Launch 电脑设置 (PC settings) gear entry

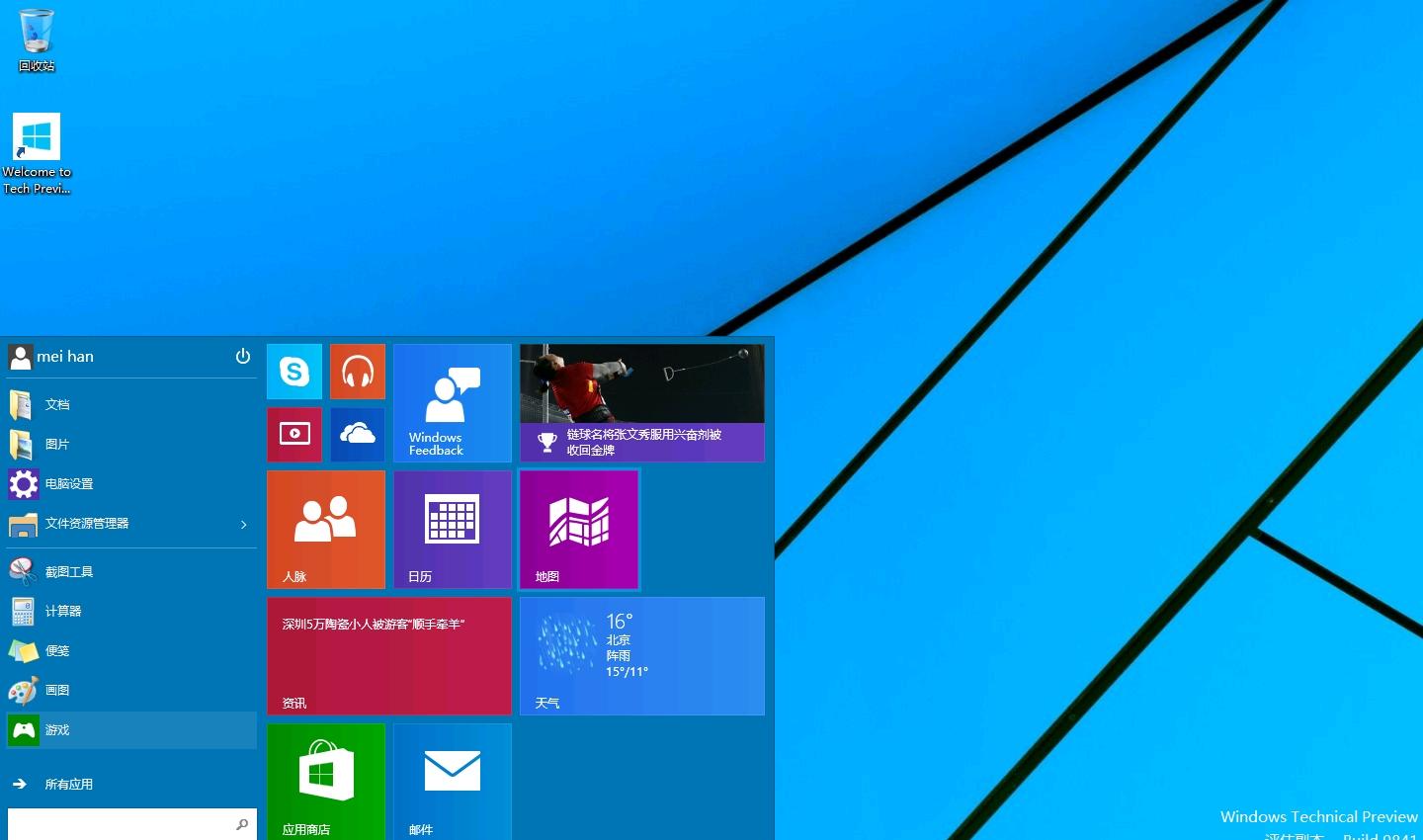(131, 483)
